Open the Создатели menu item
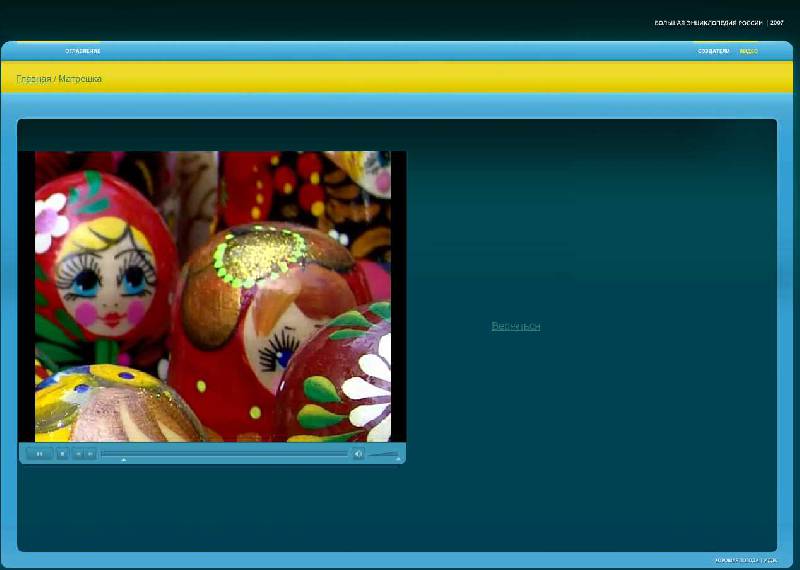This screenshot has height=570, width=800. [713, 51]
